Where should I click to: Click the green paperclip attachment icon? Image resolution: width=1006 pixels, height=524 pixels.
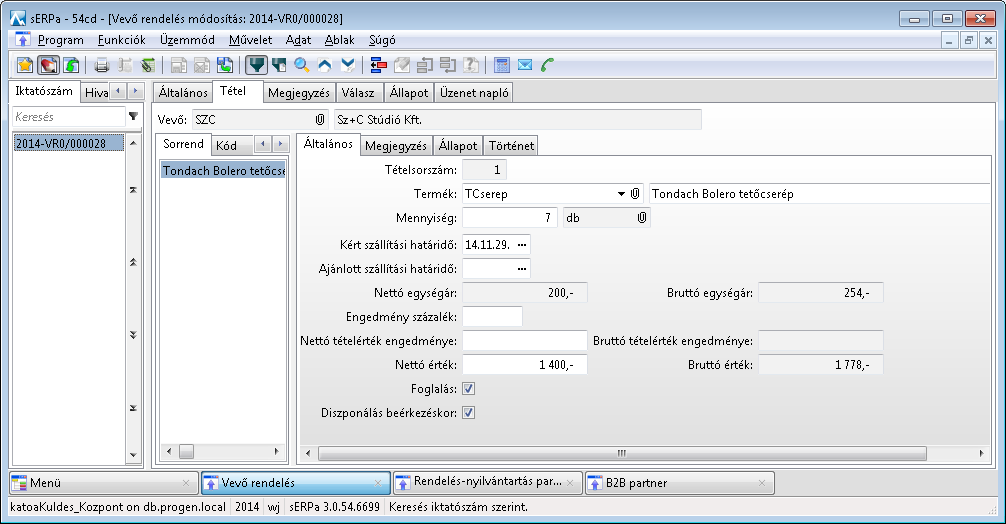(148, 65)
